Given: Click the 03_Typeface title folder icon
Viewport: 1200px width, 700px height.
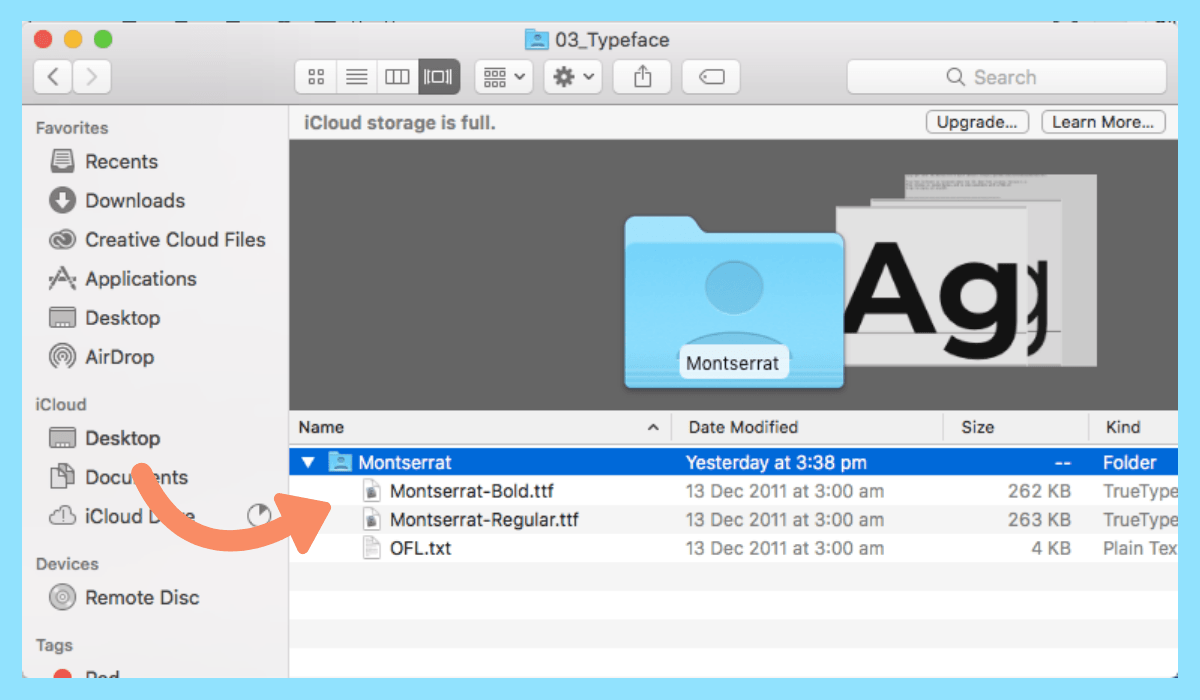Looking at the screenshot, I should (x=537, y=40).
